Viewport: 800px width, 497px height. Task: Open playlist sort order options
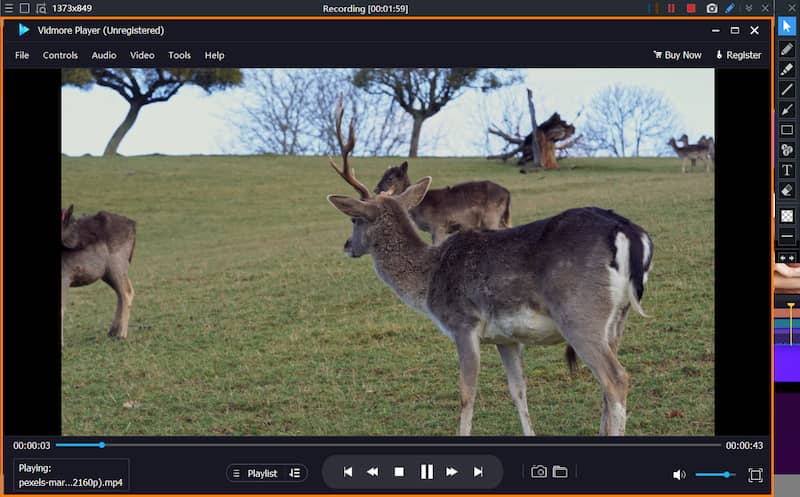[294, 473]
